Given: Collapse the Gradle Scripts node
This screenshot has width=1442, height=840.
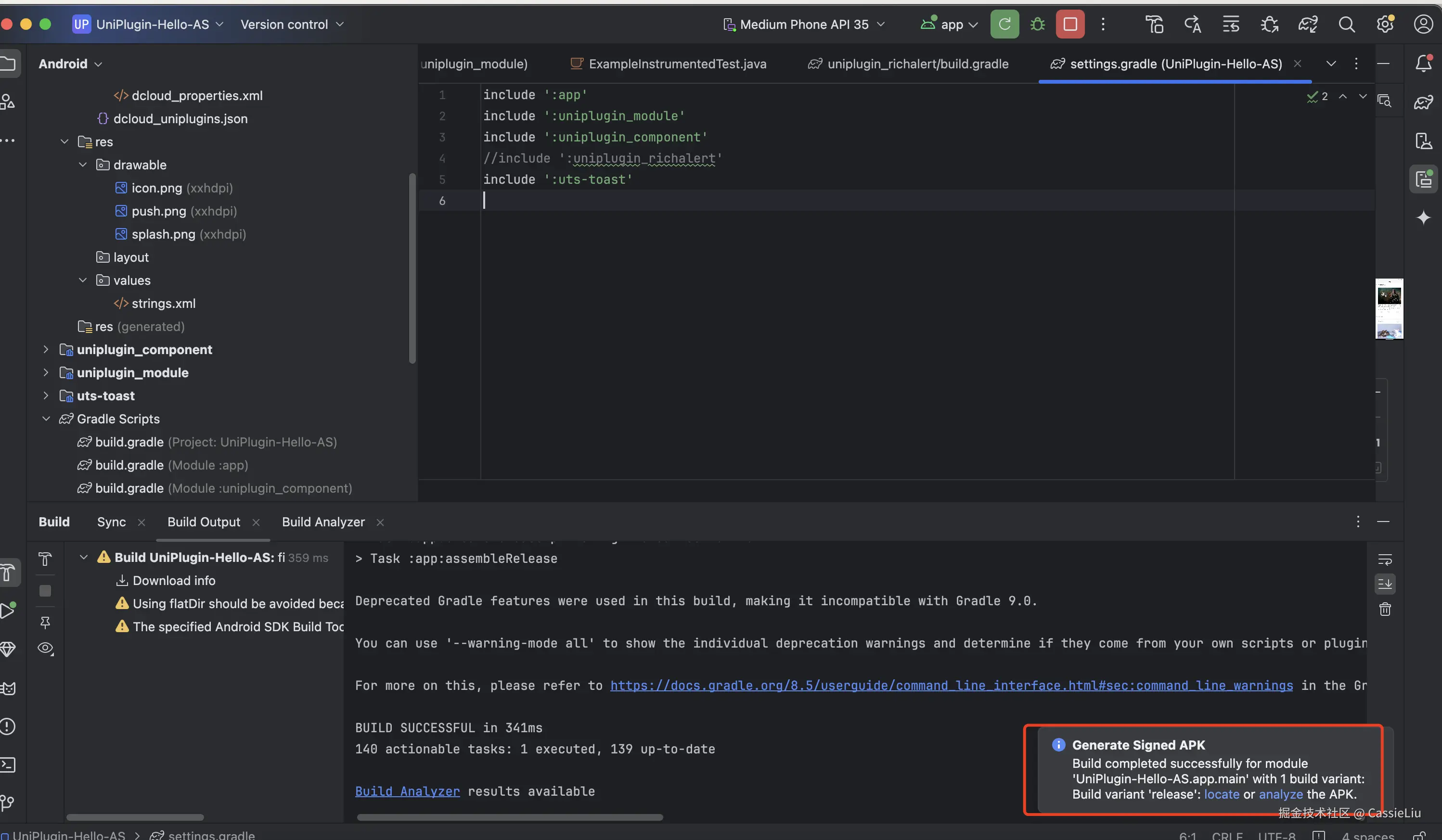Looking at the screenshot, I should point(46,419).
